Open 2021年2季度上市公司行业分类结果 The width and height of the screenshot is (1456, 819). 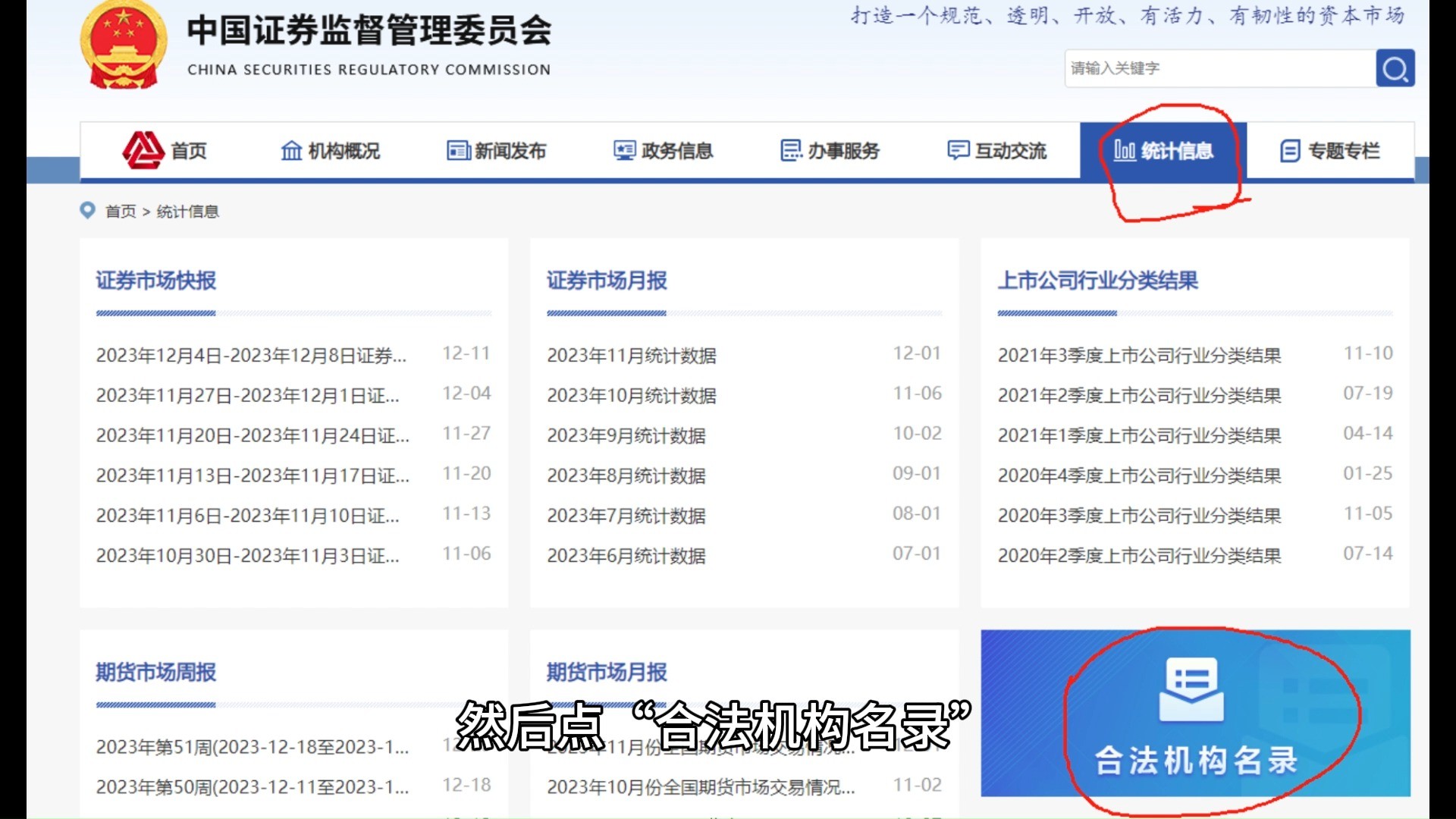(1140, 395)
